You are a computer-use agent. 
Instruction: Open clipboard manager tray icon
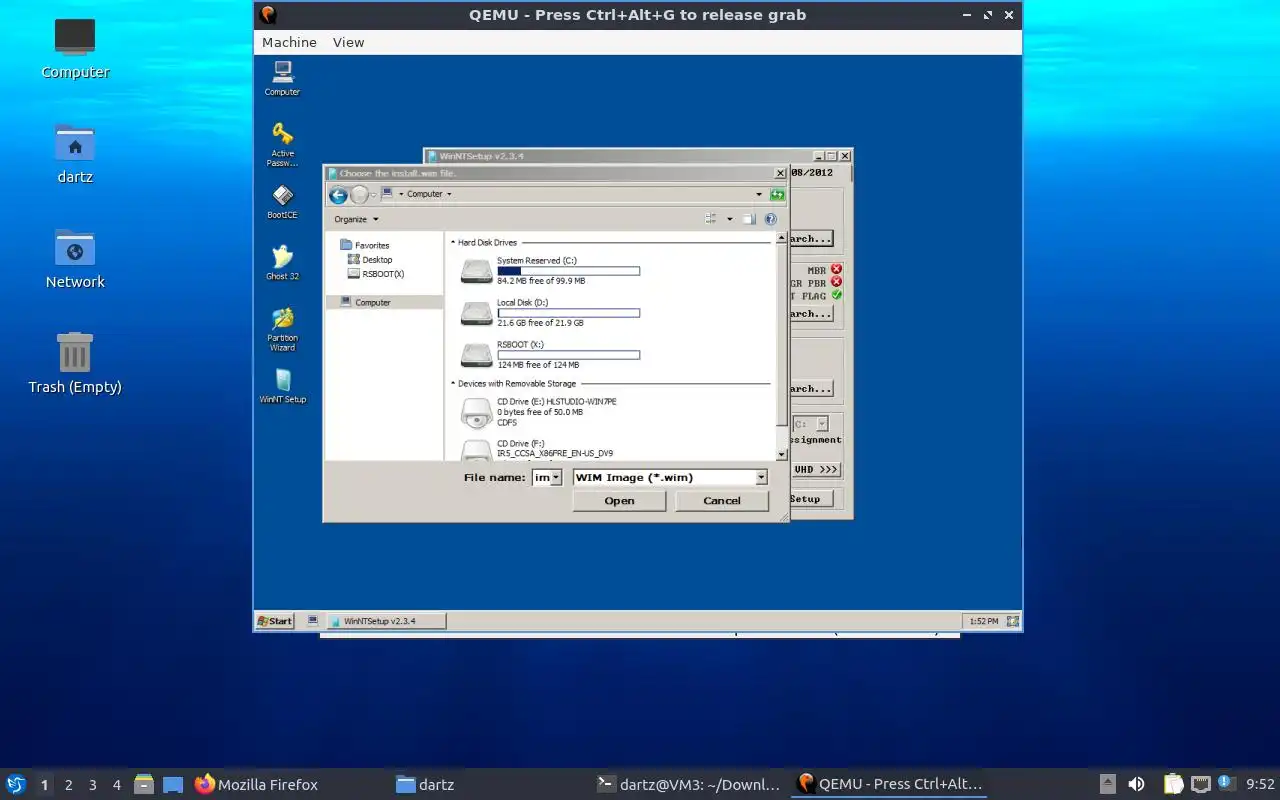tap(1173, 784)
